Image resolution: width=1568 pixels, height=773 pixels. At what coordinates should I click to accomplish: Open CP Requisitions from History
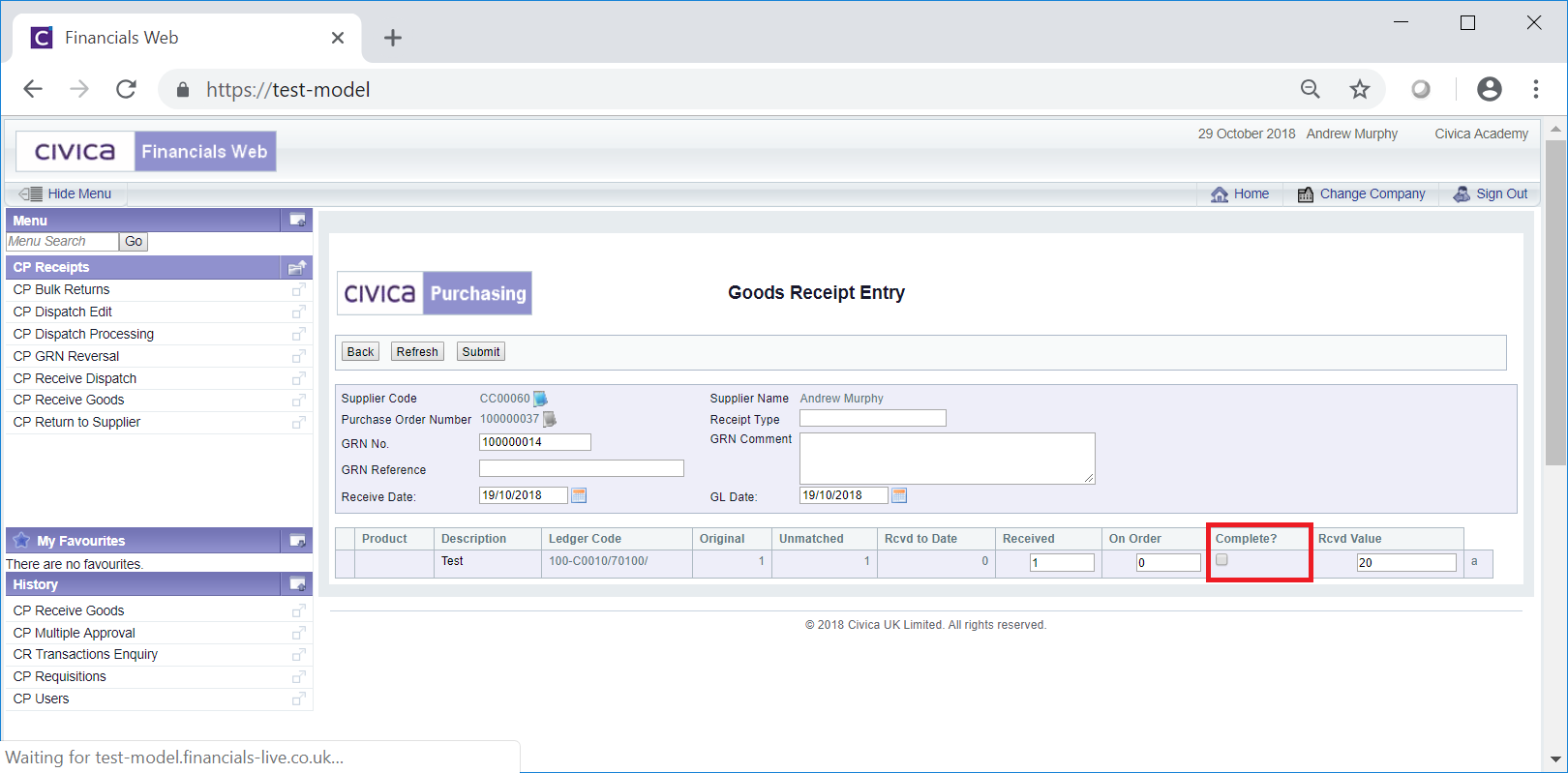point(59,676)
